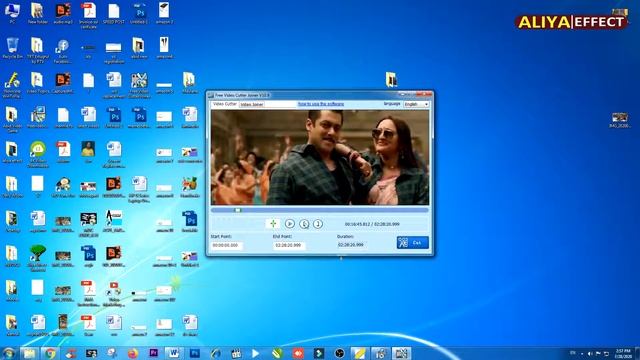The height and width of the screenshot is (360, 640).
Task: Select the video file at desktop right edge
Action: (x=620, y=120)
